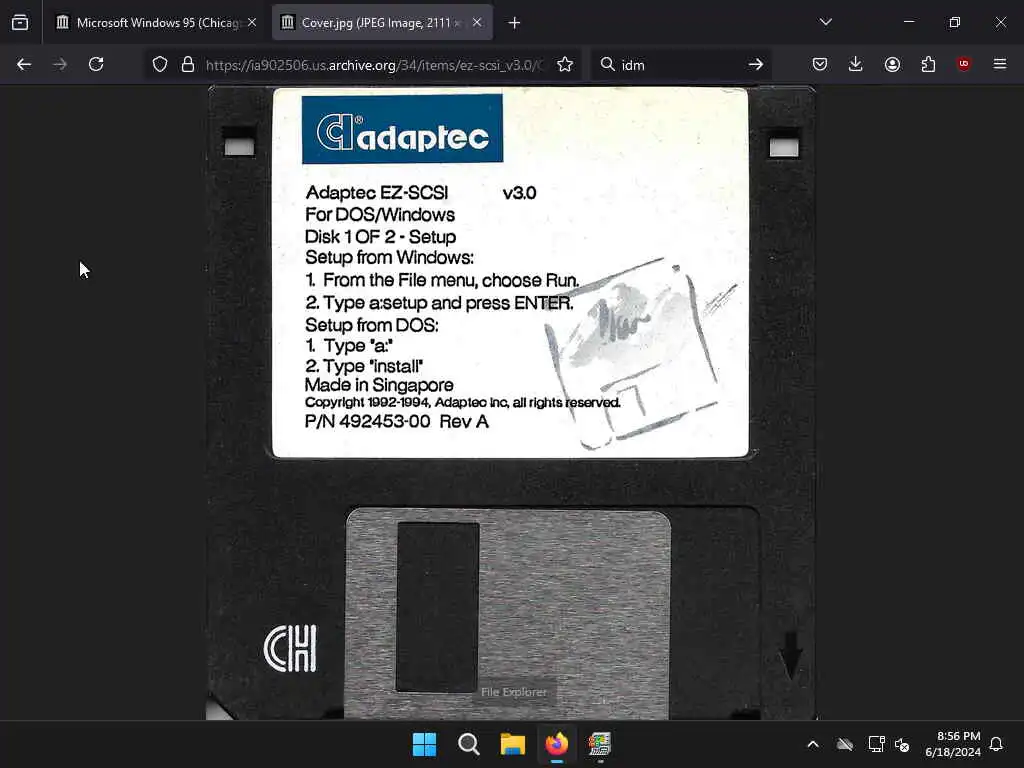Save page to Pocket
Image resolution: width=1024 pixels, height=768 pixels.
[820, 64]
